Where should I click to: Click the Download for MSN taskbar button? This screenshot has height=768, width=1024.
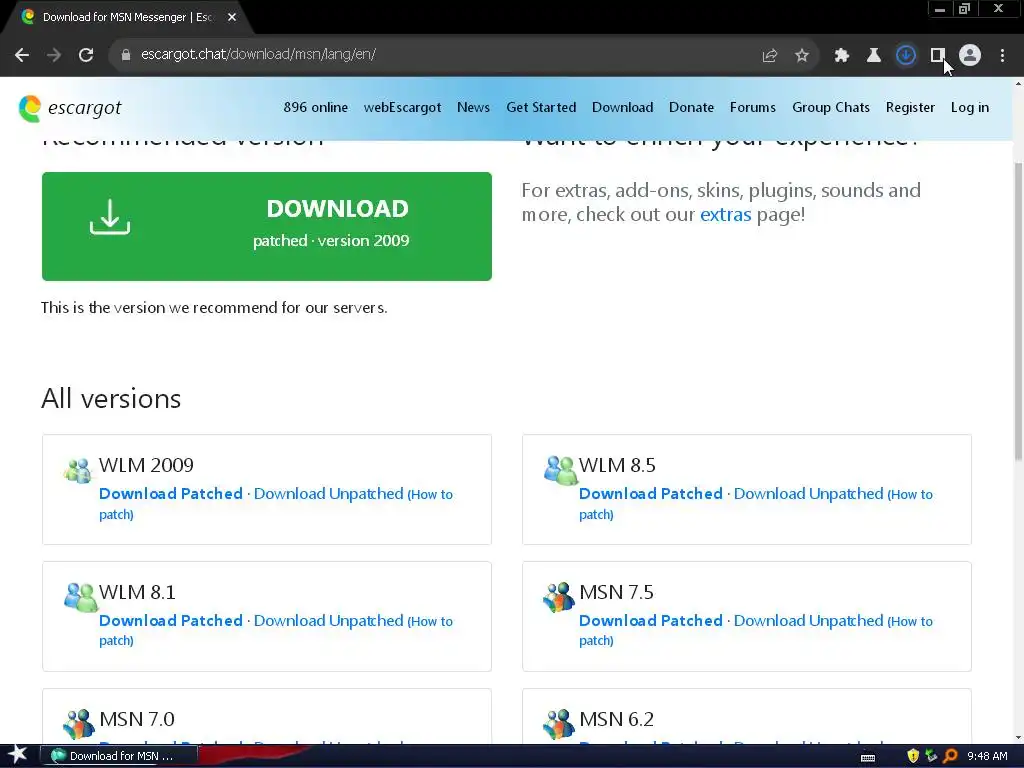pyautogui.click(x=119, y=756)
